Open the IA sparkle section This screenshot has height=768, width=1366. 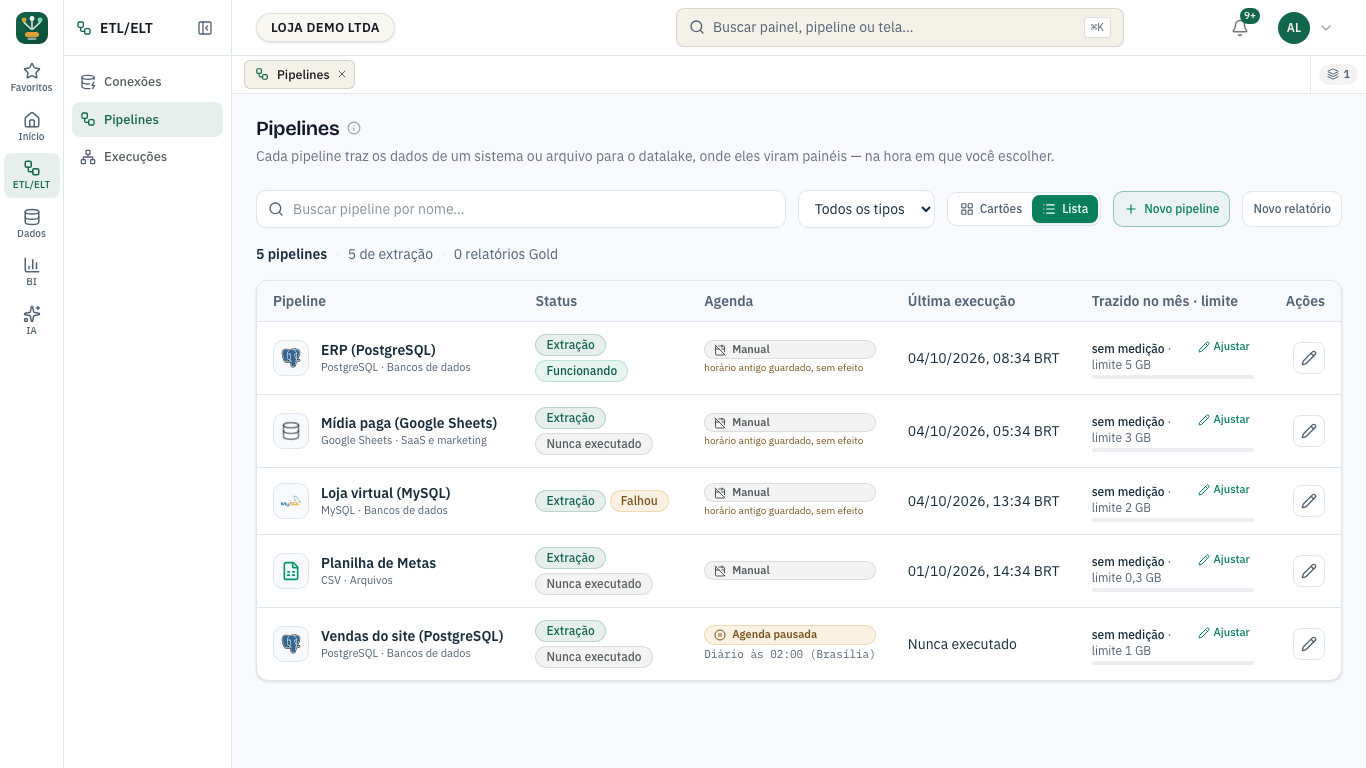pos(32,321)
